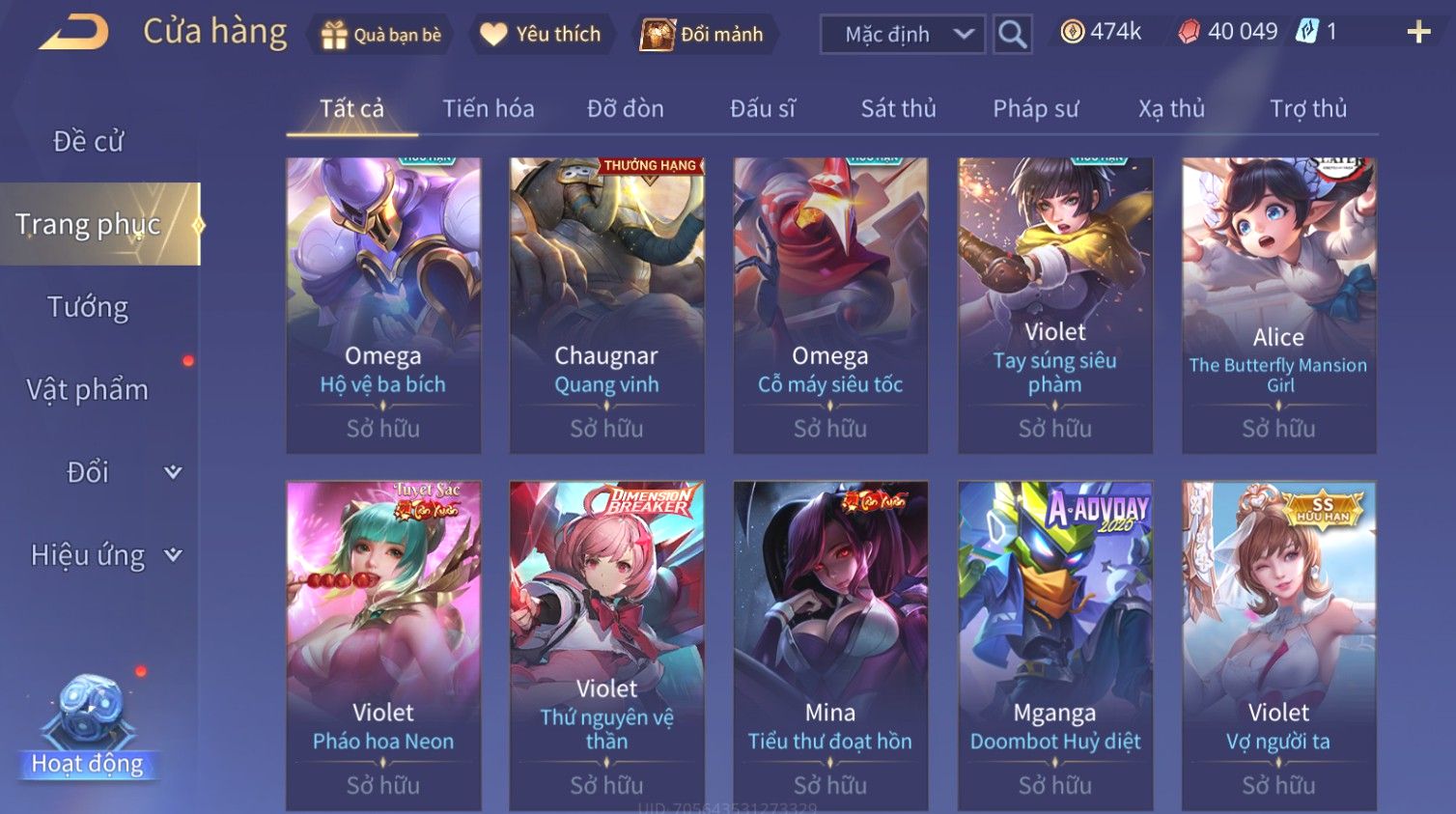The width and height of the screenshot is (1456, 814).
Task: Open Vật phẩm in the sidebar
Action: pos(88,389)
